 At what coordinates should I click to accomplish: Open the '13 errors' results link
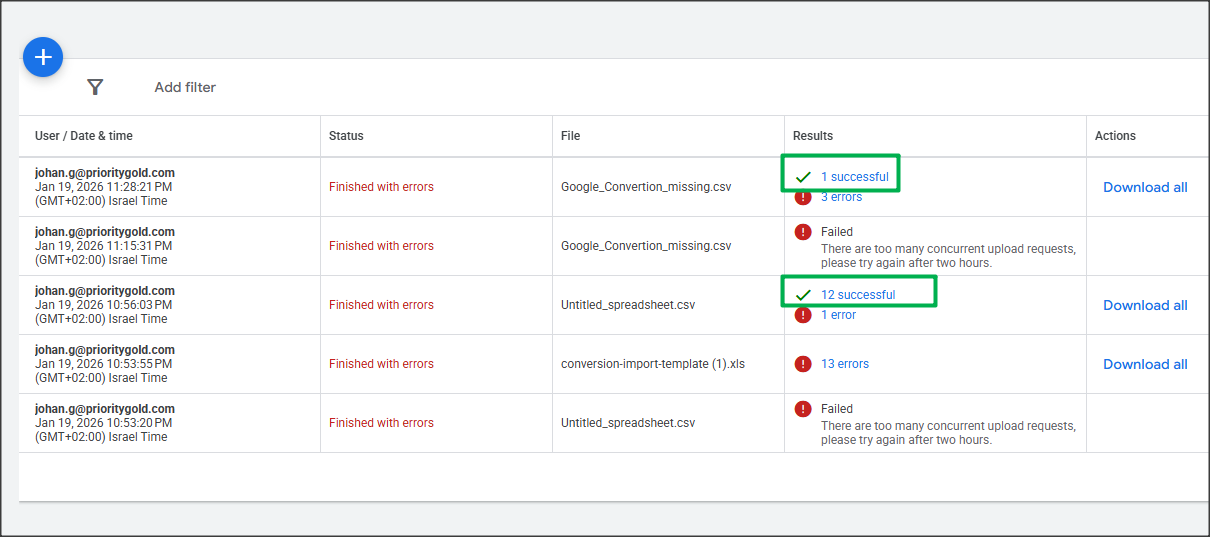coord(844,364)
